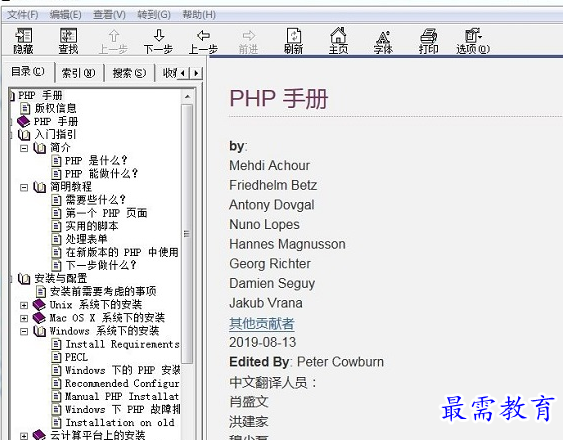Go to Home page (主页) icon
The width and height of the screenshot is (563, 440).
coord(338,41)
